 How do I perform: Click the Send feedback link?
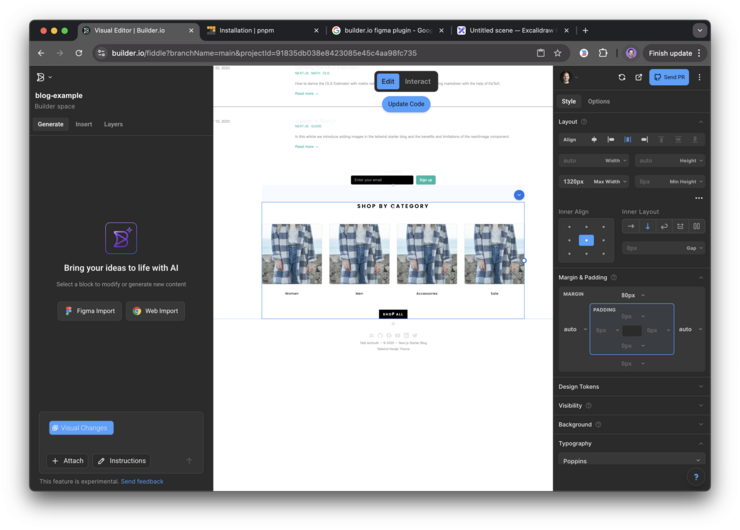click(x=142, y=481)
